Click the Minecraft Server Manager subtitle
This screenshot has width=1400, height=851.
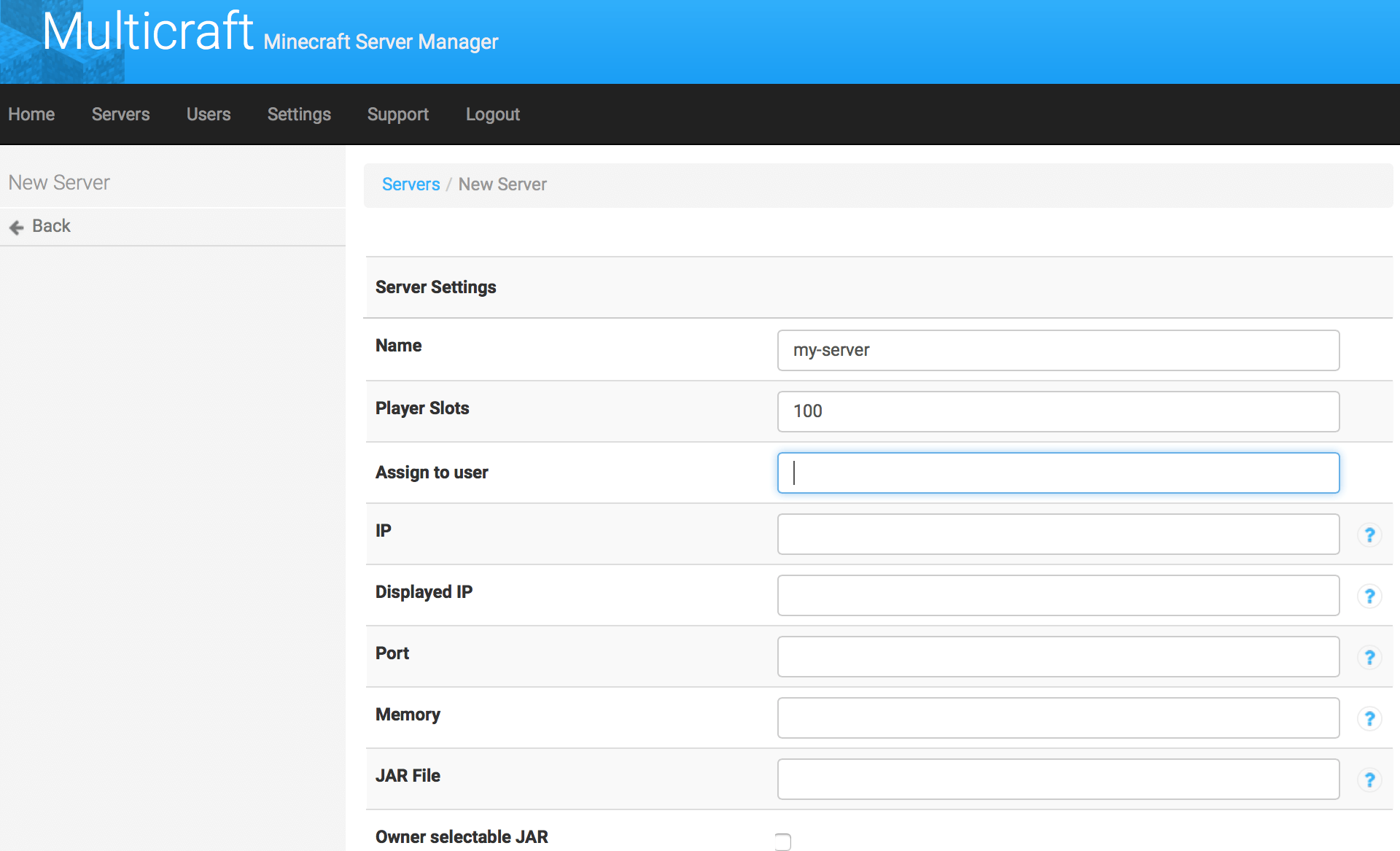pos(381,42)
